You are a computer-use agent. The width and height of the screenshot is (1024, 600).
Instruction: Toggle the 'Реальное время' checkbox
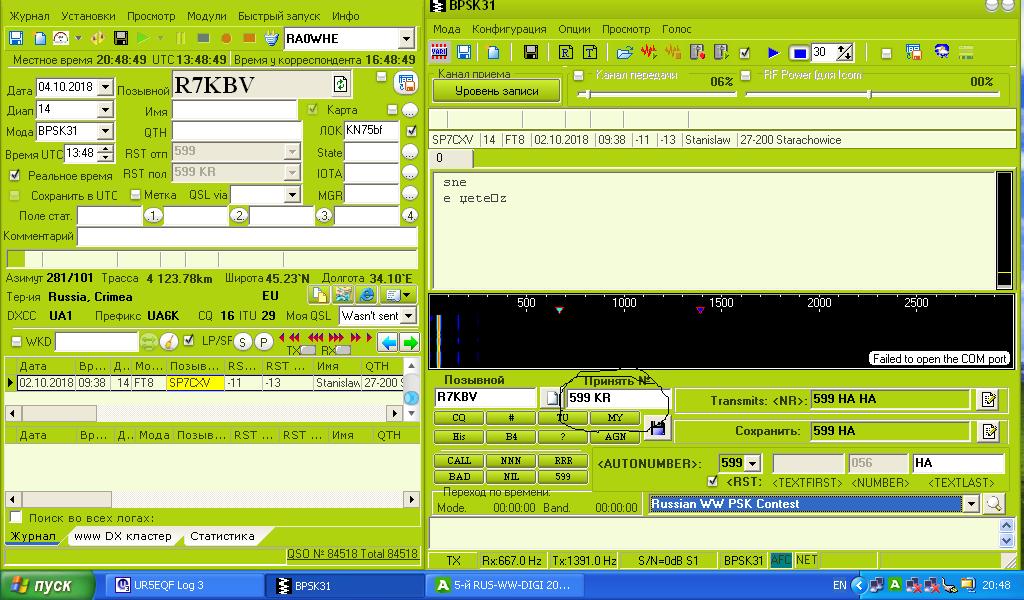tap(15, 175)
